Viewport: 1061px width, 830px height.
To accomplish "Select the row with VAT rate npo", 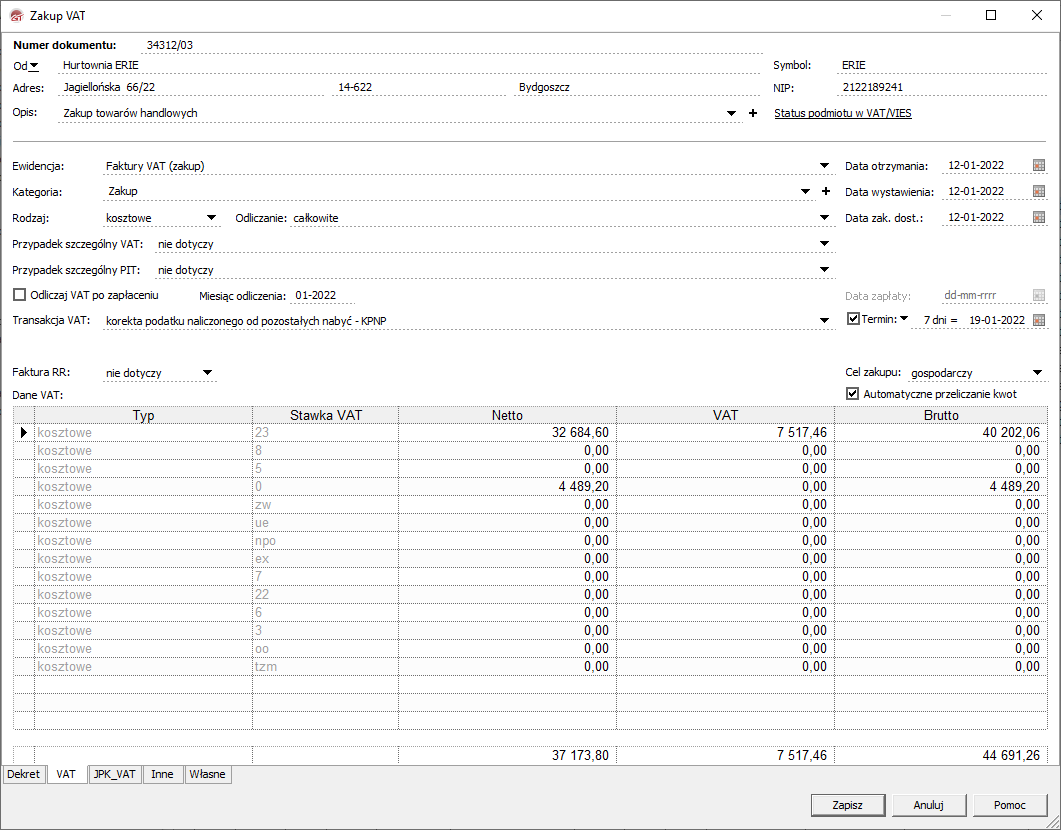I will pos(530,540).
